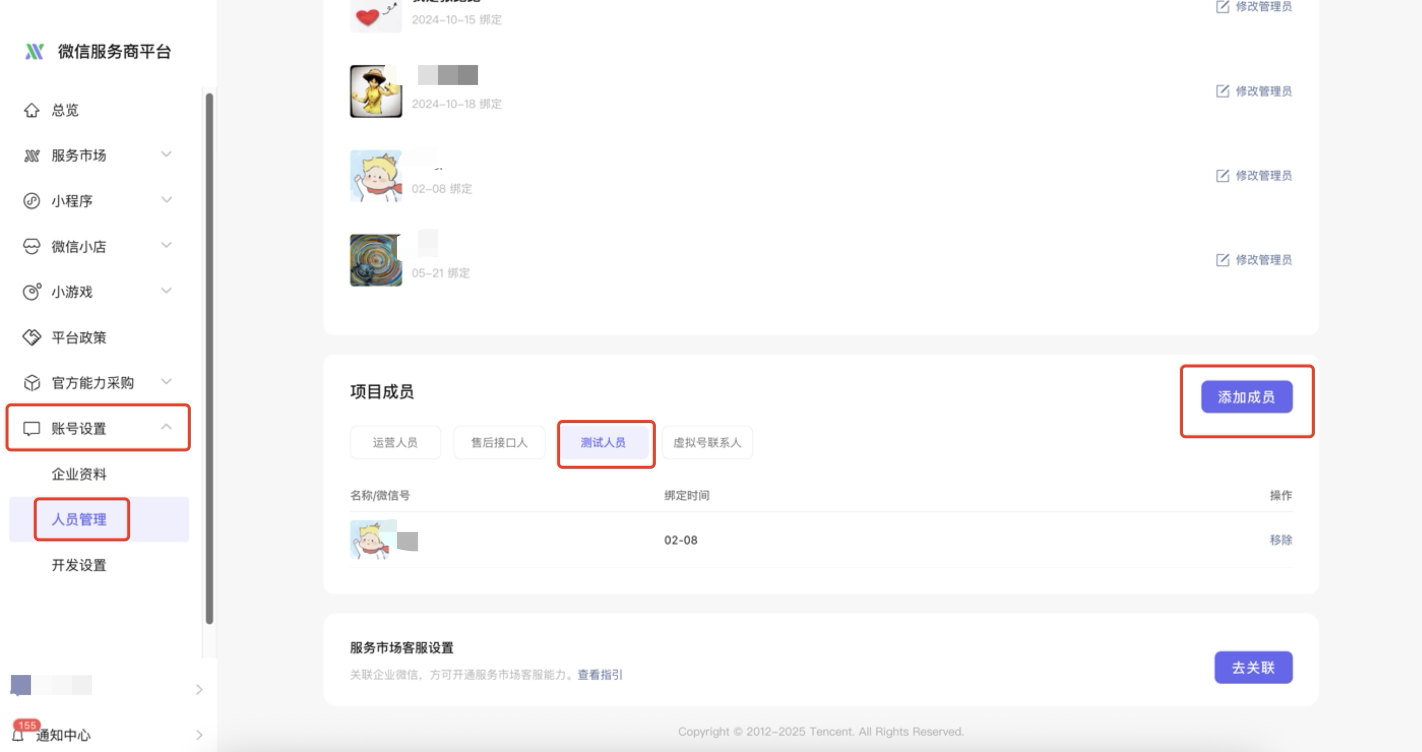Expand the 服务市场 chevron

[166, 155]
